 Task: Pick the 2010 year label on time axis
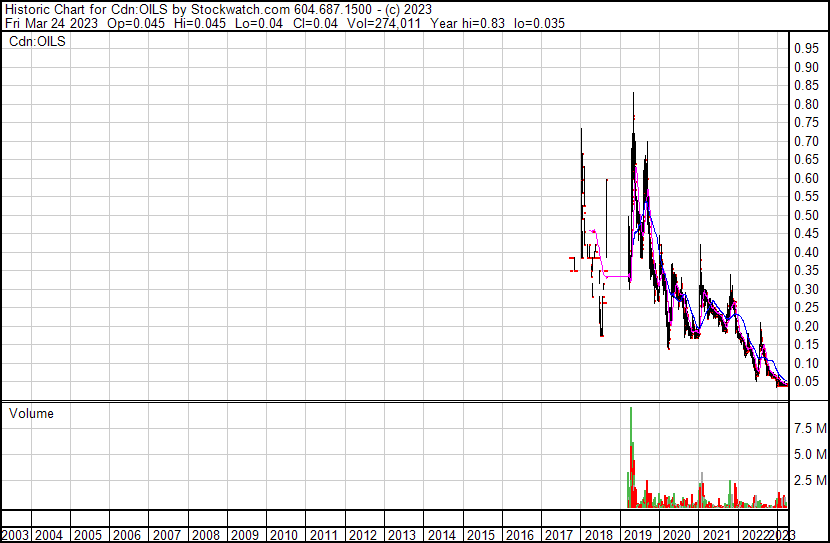pyautogui.click(x=284, y=535)
